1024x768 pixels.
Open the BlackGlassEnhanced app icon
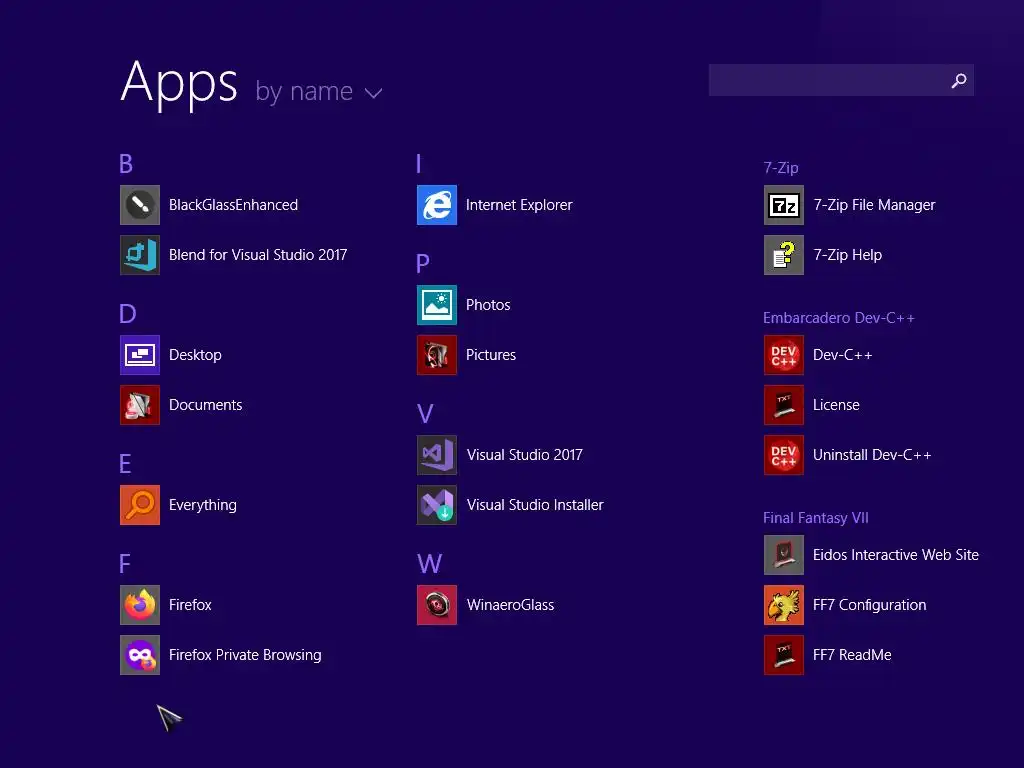140,205
